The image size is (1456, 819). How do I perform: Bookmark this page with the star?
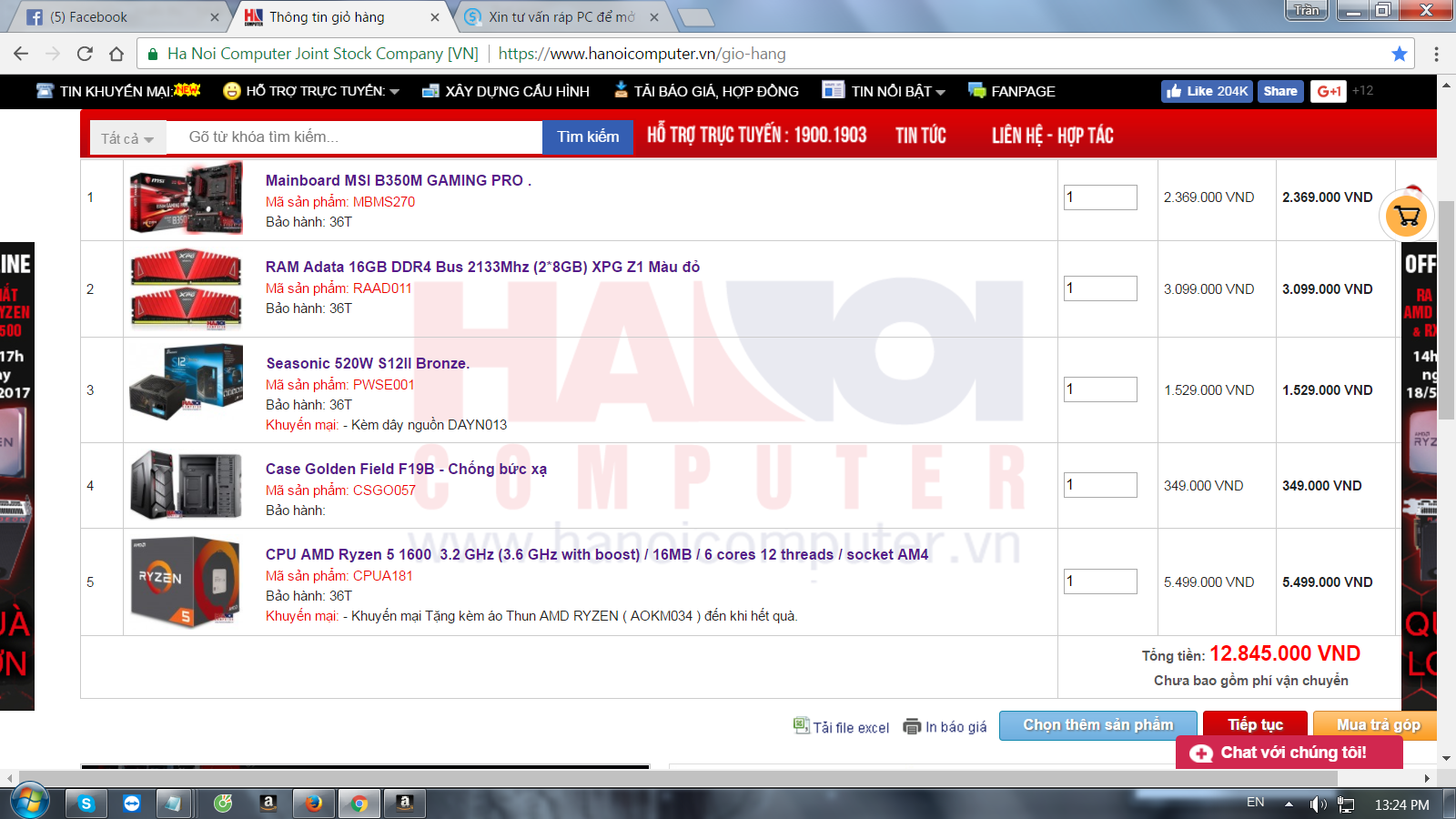1400,54
